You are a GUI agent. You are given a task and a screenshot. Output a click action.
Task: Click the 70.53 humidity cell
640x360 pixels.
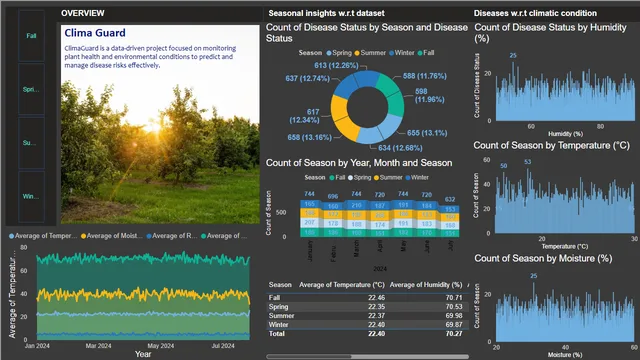coord(454,307)
